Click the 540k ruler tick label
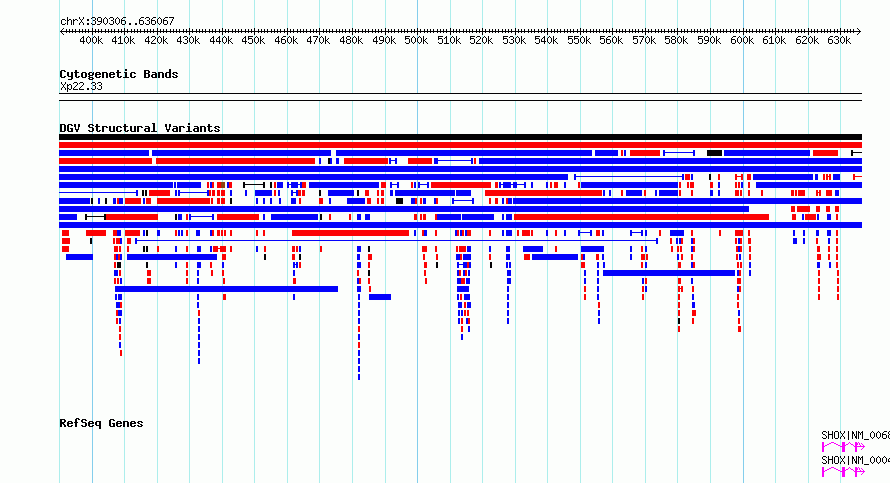890x483 pixels. tap(546, 41)
